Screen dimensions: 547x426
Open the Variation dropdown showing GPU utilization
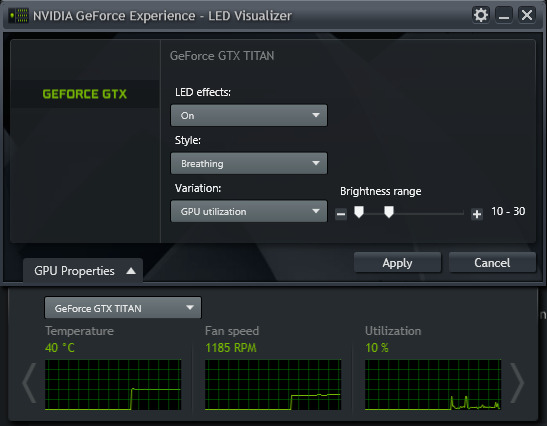(x=249, y=211)
